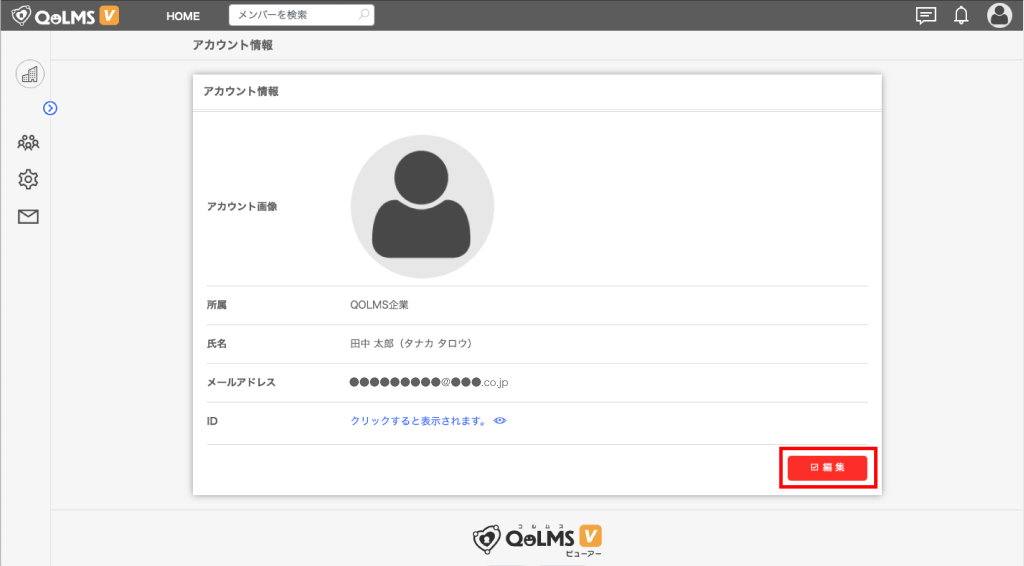
Task: Click the QoLMS V logo in header
Action: pos(65,15)
